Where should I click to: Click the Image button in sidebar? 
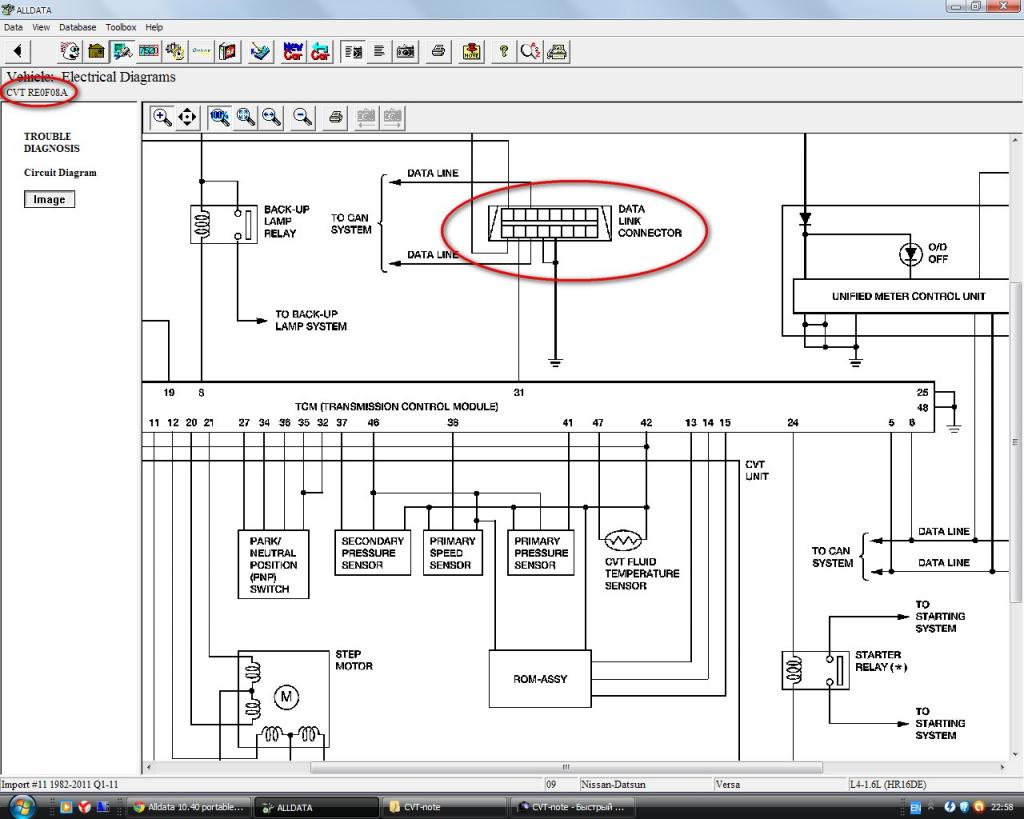tap(49, 199)
